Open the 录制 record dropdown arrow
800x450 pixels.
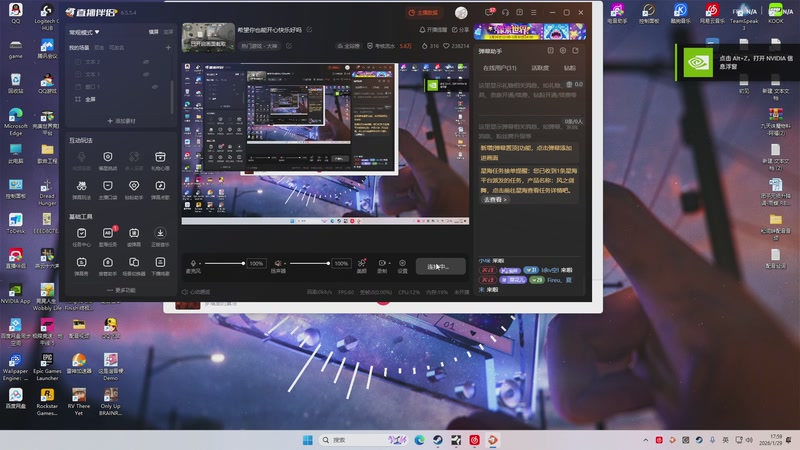tap(389, 263)
